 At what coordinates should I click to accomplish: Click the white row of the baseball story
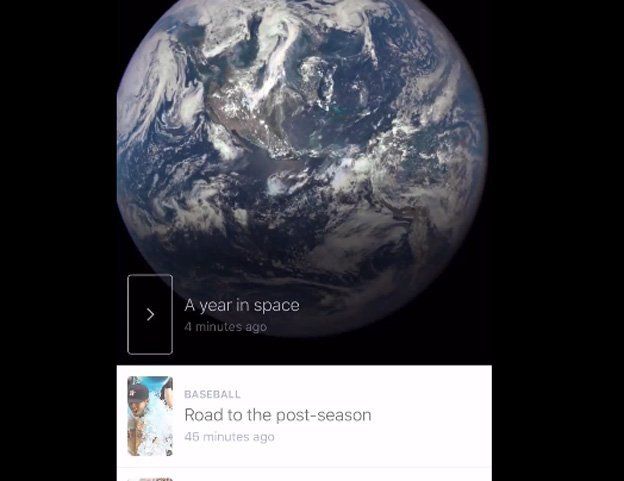coord(304,416)
